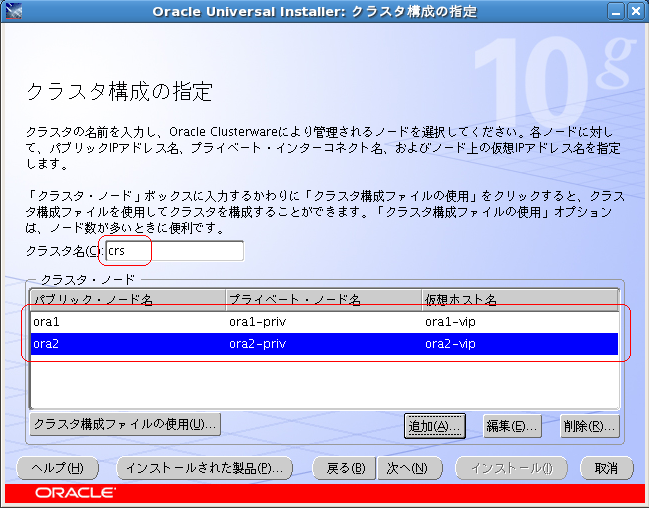Click the クラスタ名 input field
This screenshot has width=649, height=508.
point(174,251)
